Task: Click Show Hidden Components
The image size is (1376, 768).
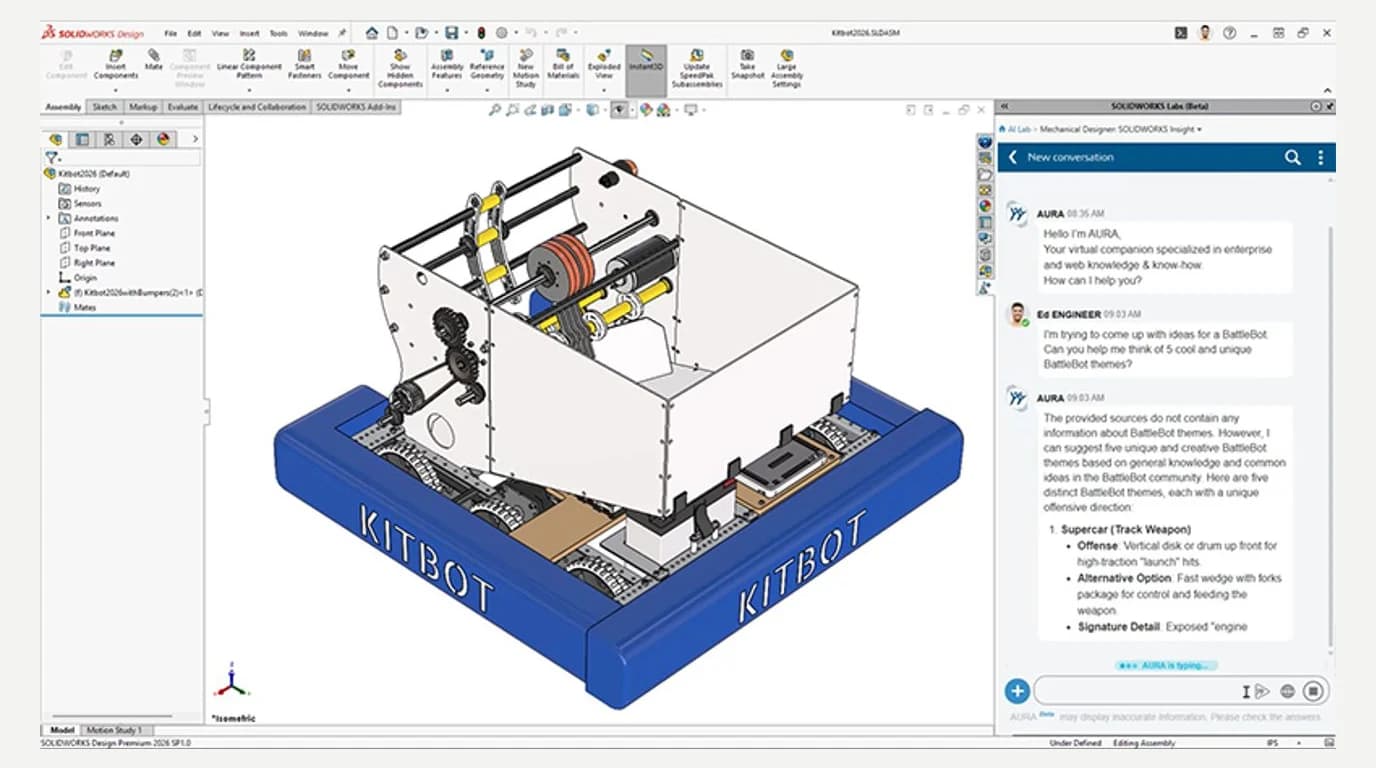Action: [400, 68]
